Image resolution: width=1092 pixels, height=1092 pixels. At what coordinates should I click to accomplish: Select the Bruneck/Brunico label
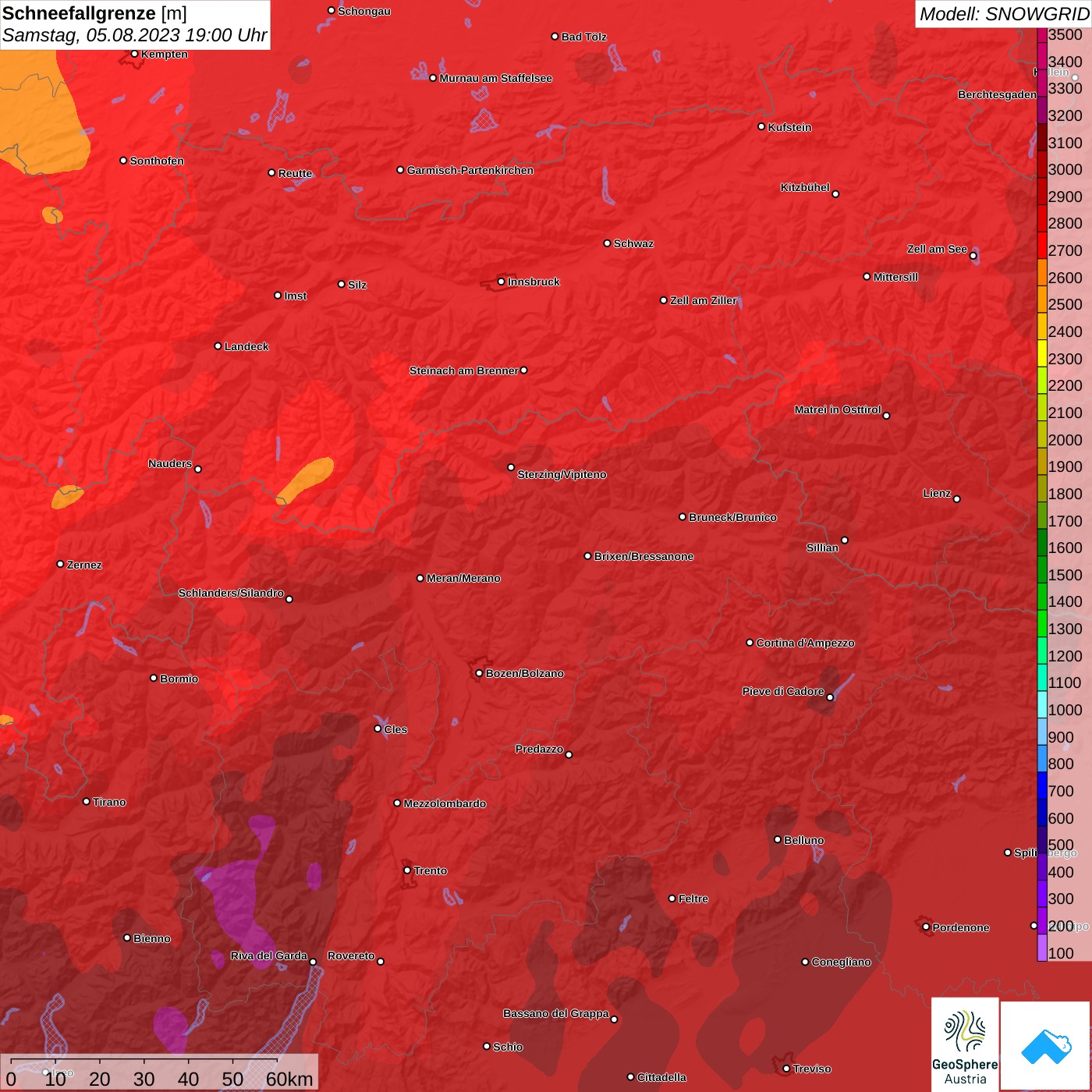(x=732, y=517)
